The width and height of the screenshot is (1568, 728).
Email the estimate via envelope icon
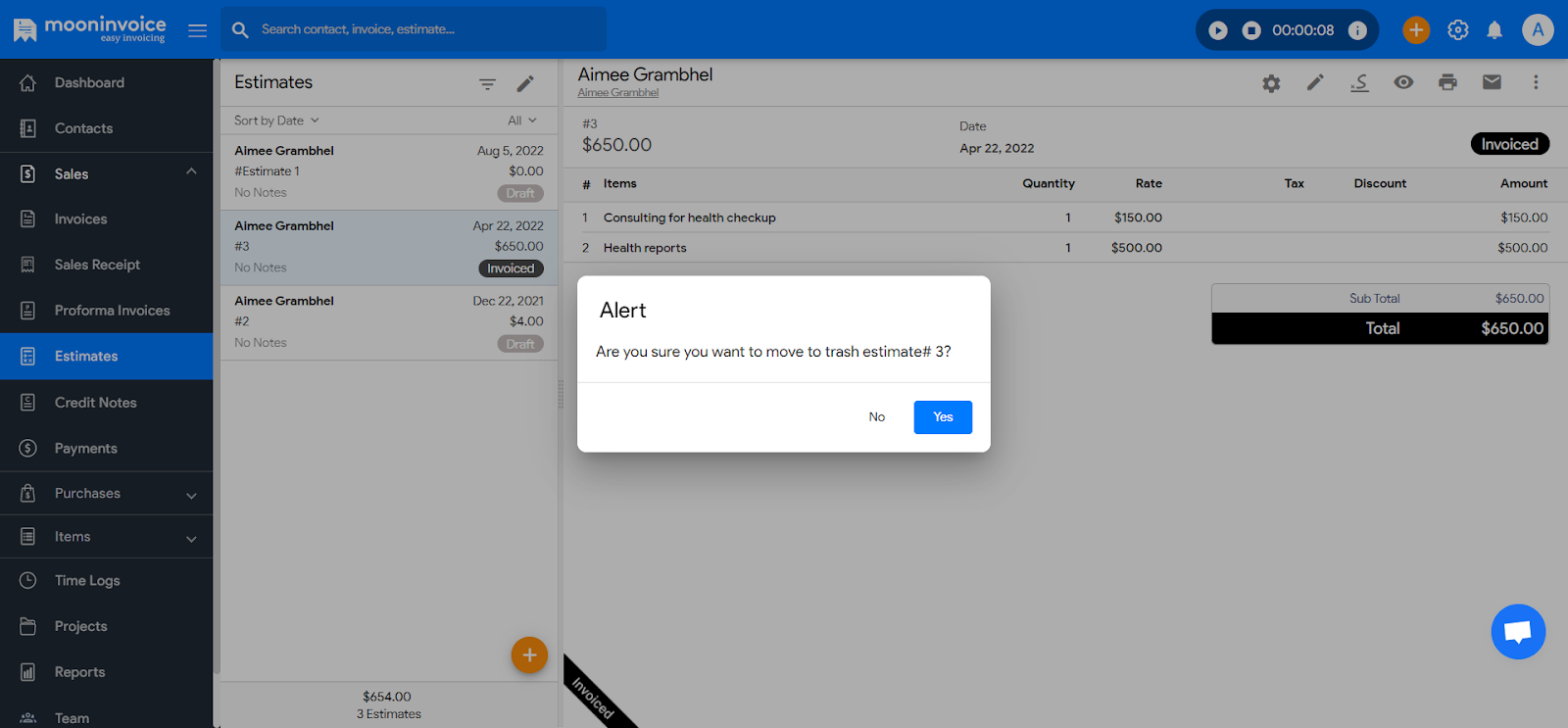point(1492,82)
